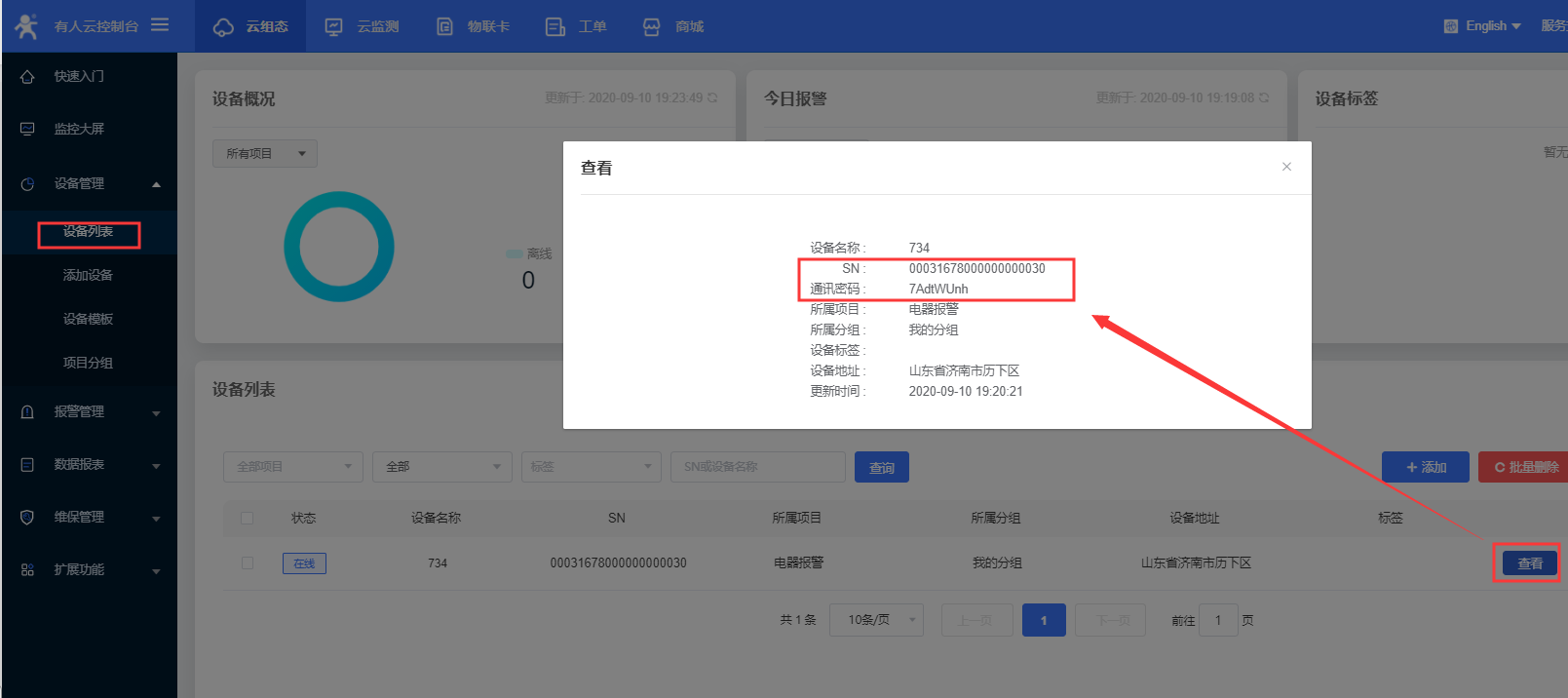Switch to the 云监测 top tab
Viewport: 1568px width, 698px height.
(x=363, y=26)
